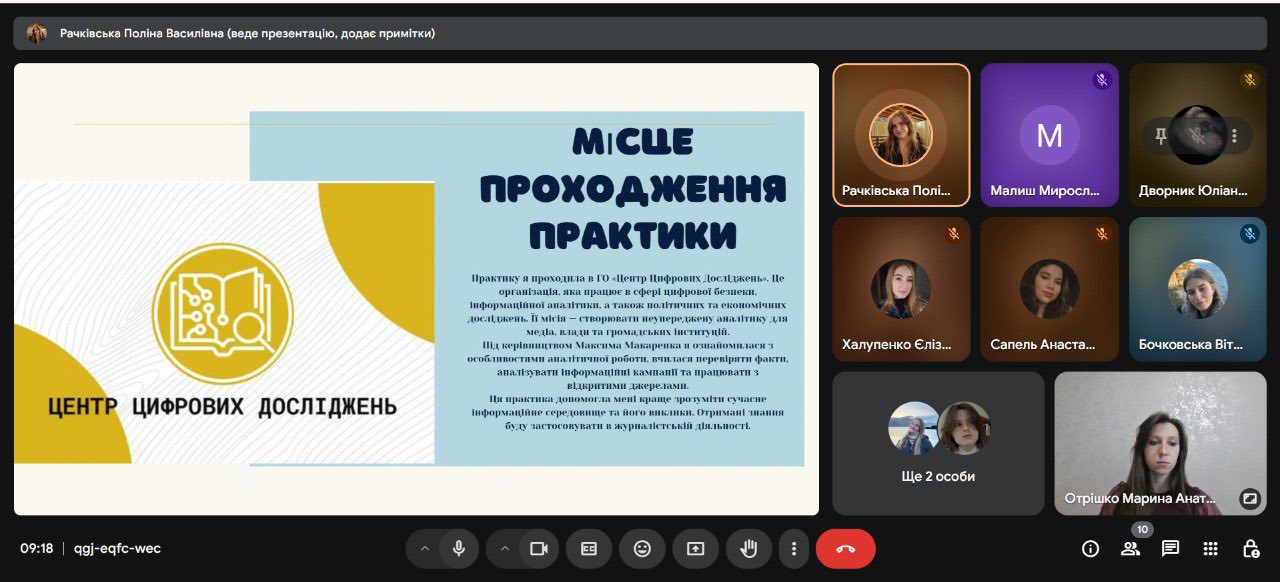Show the people list with 10 badge
The height and width of the screenshot is (582, 1280).
1131,548
